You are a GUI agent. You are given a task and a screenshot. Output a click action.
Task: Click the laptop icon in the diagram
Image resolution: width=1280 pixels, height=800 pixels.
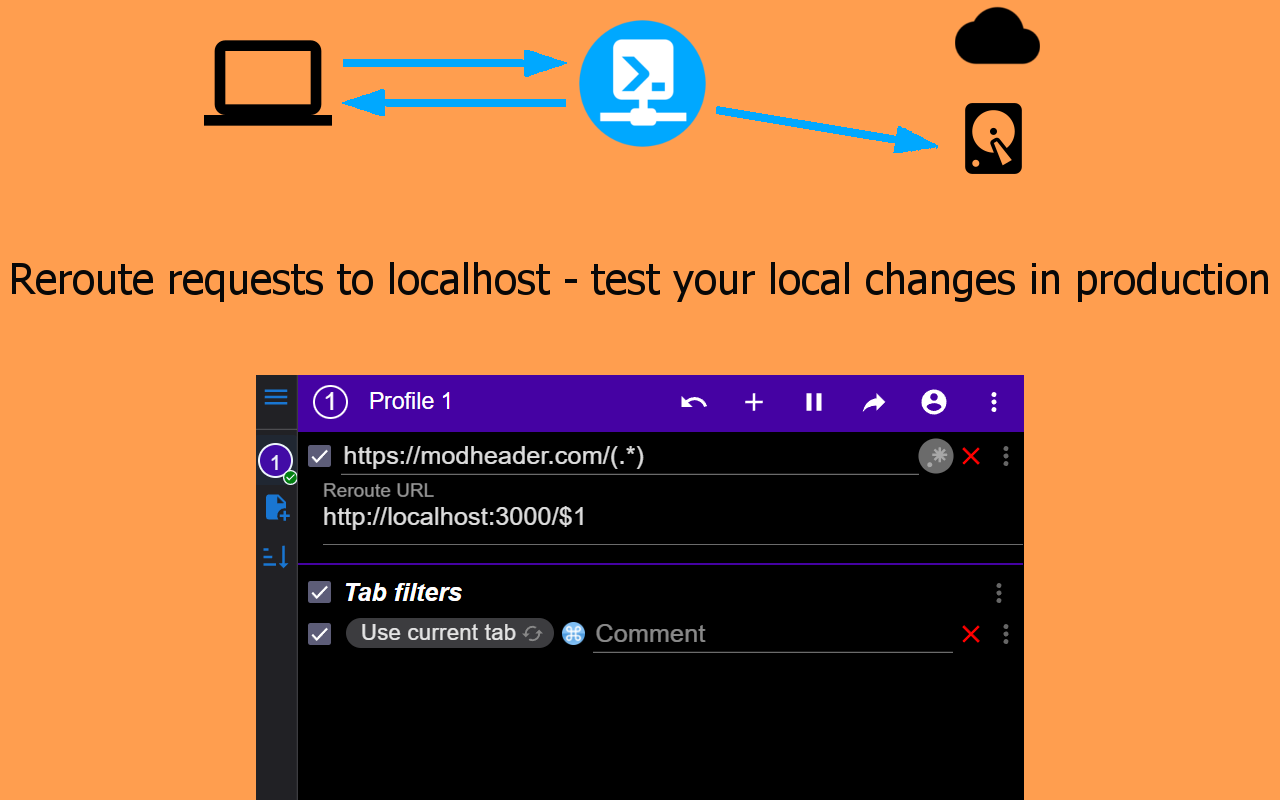[268, 83]
